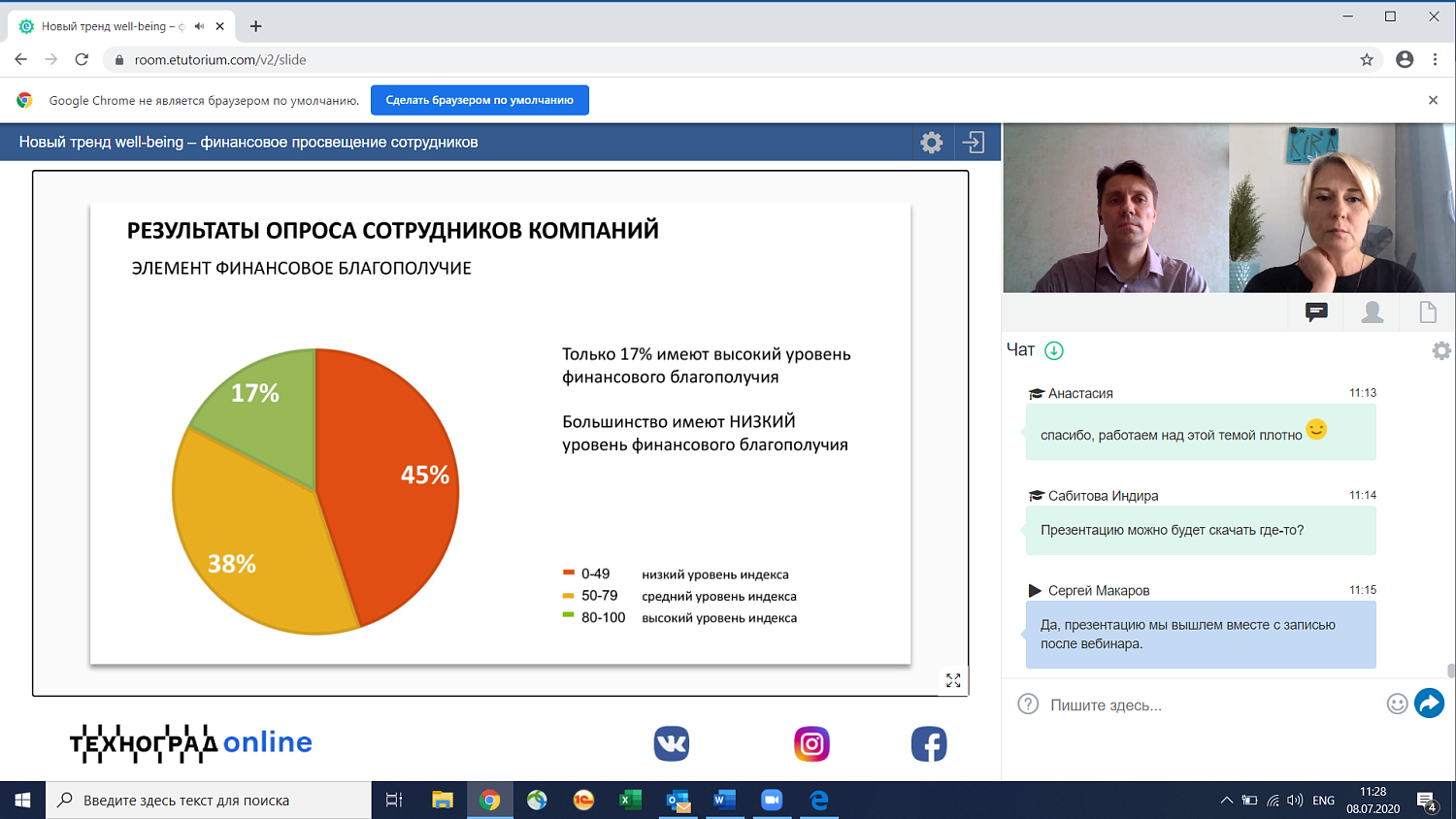Click legend entry '50-79'
Image resolution: width=1456 pixels, height=819 pixels.
click(x=599, y=596)
